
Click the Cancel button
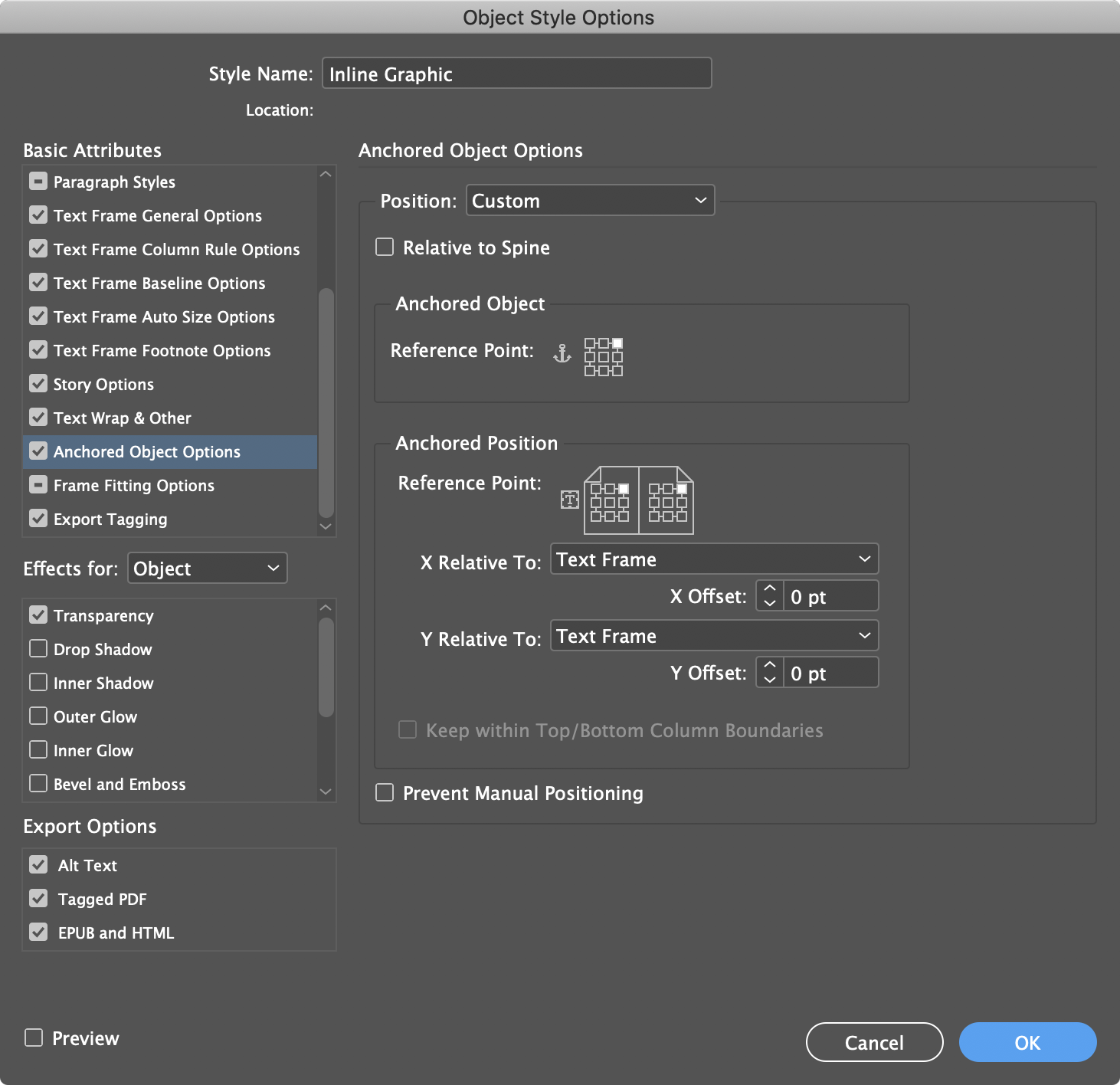(874, 1042)
